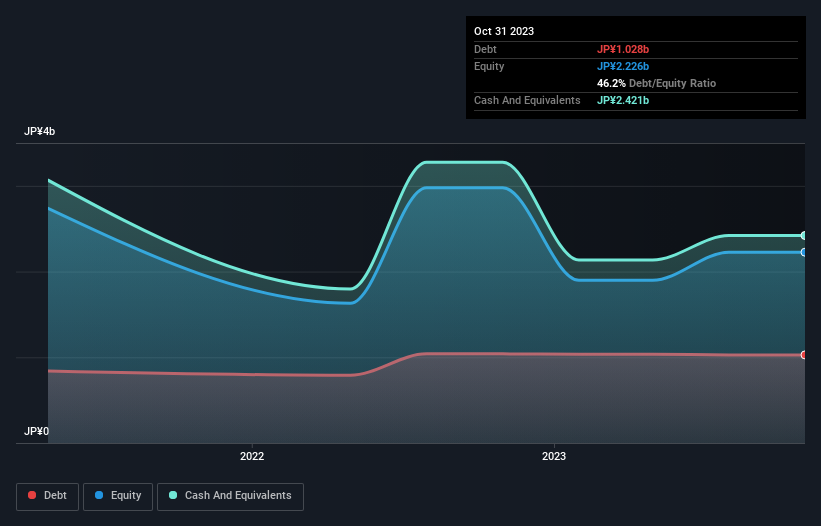The width and height of the screenshot is (821, 526).
Task: Click the 2023 x-axis label
Action: pos(554,456)
